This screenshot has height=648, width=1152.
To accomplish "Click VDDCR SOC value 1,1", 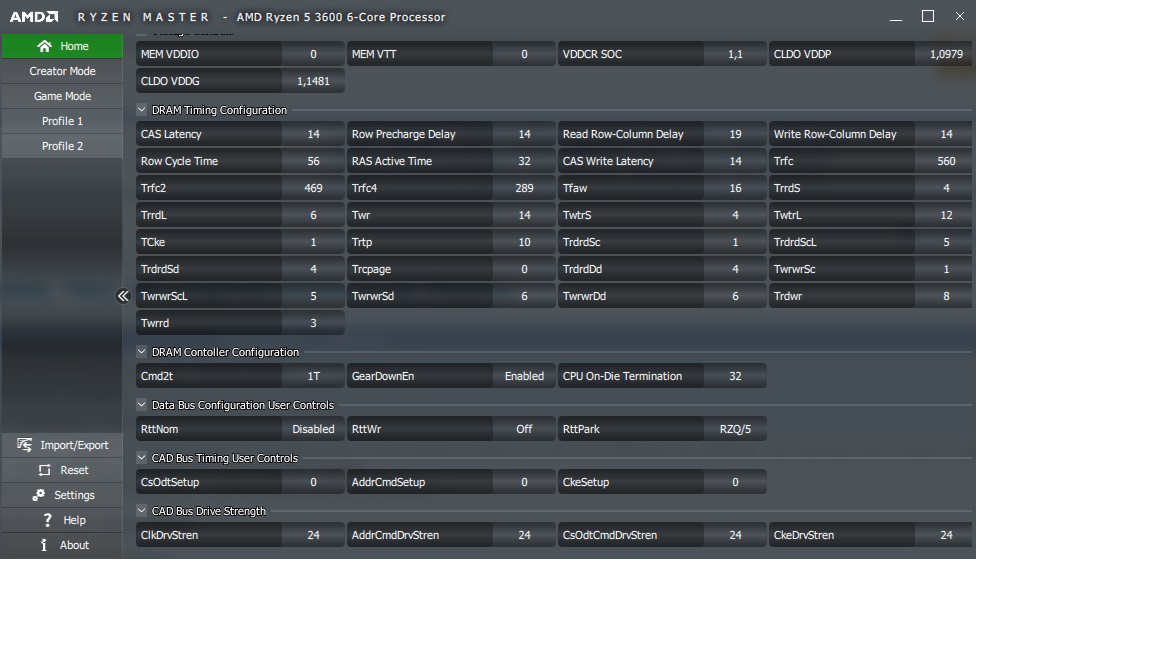I will click(735, 54).
